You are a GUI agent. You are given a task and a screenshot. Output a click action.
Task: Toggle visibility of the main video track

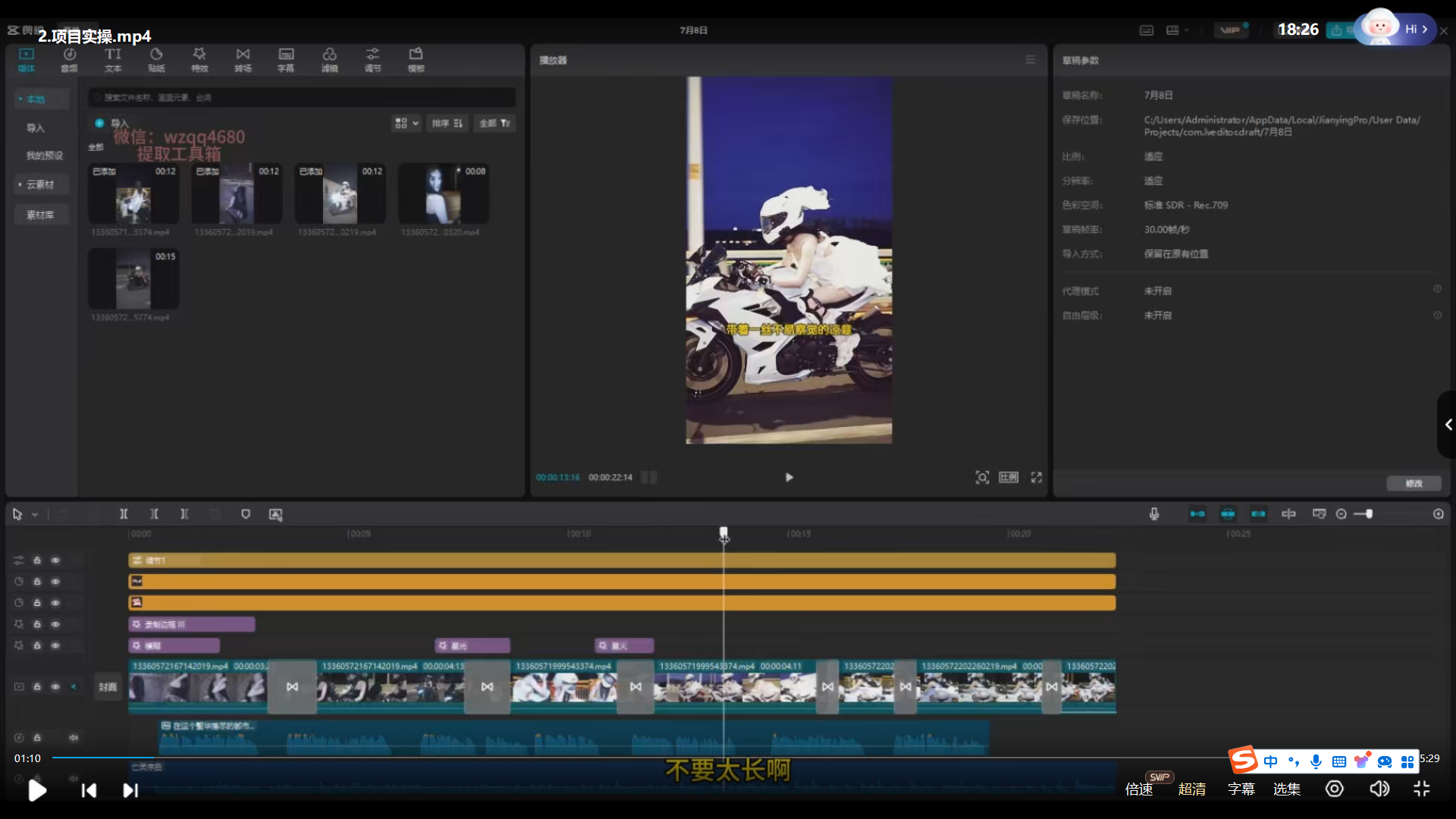[55, 686]
